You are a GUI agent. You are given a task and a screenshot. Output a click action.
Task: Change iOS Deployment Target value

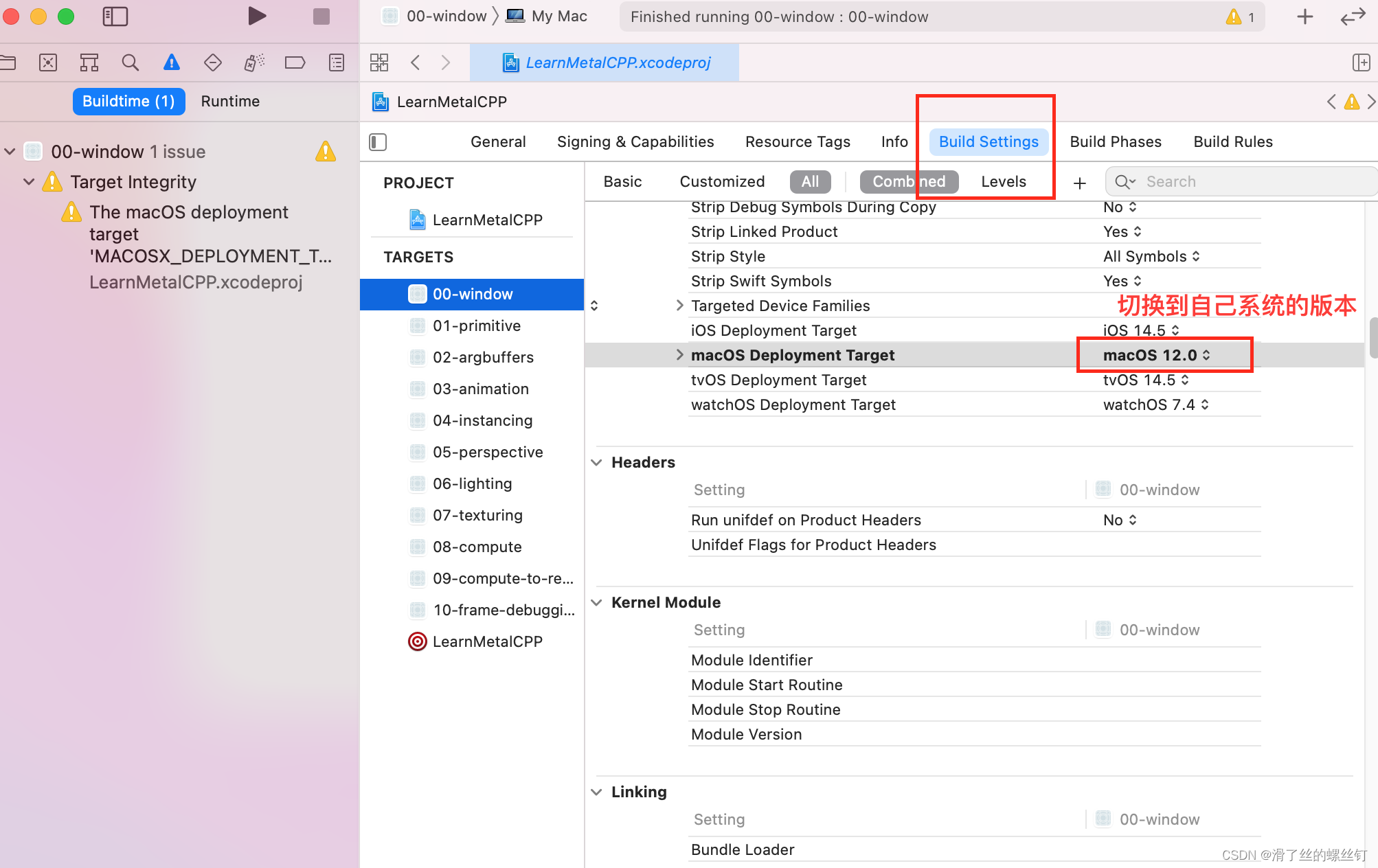click(x=1141, y=330)
